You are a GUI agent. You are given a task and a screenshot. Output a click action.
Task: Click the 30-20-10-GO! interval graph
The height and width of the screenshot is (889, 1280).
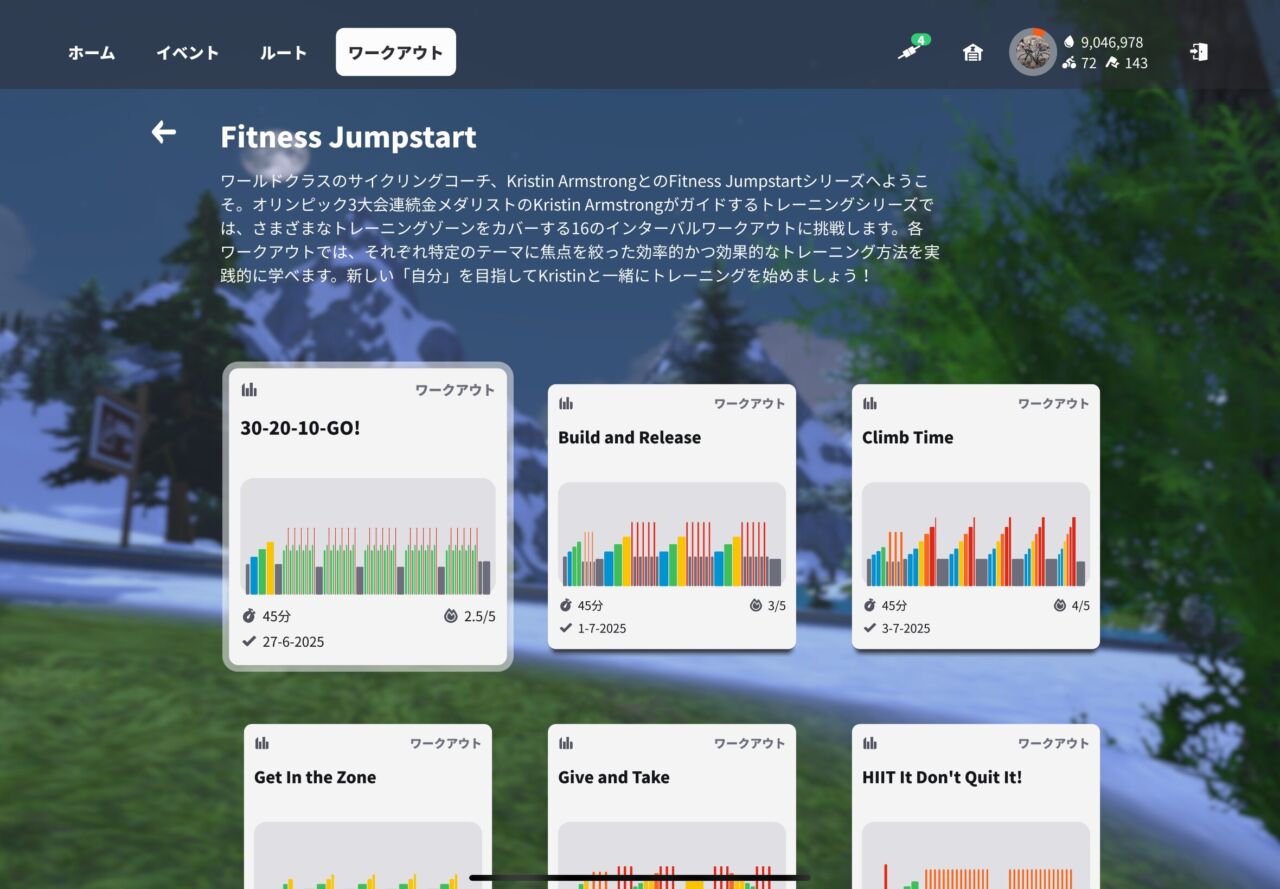pos(368,538)
